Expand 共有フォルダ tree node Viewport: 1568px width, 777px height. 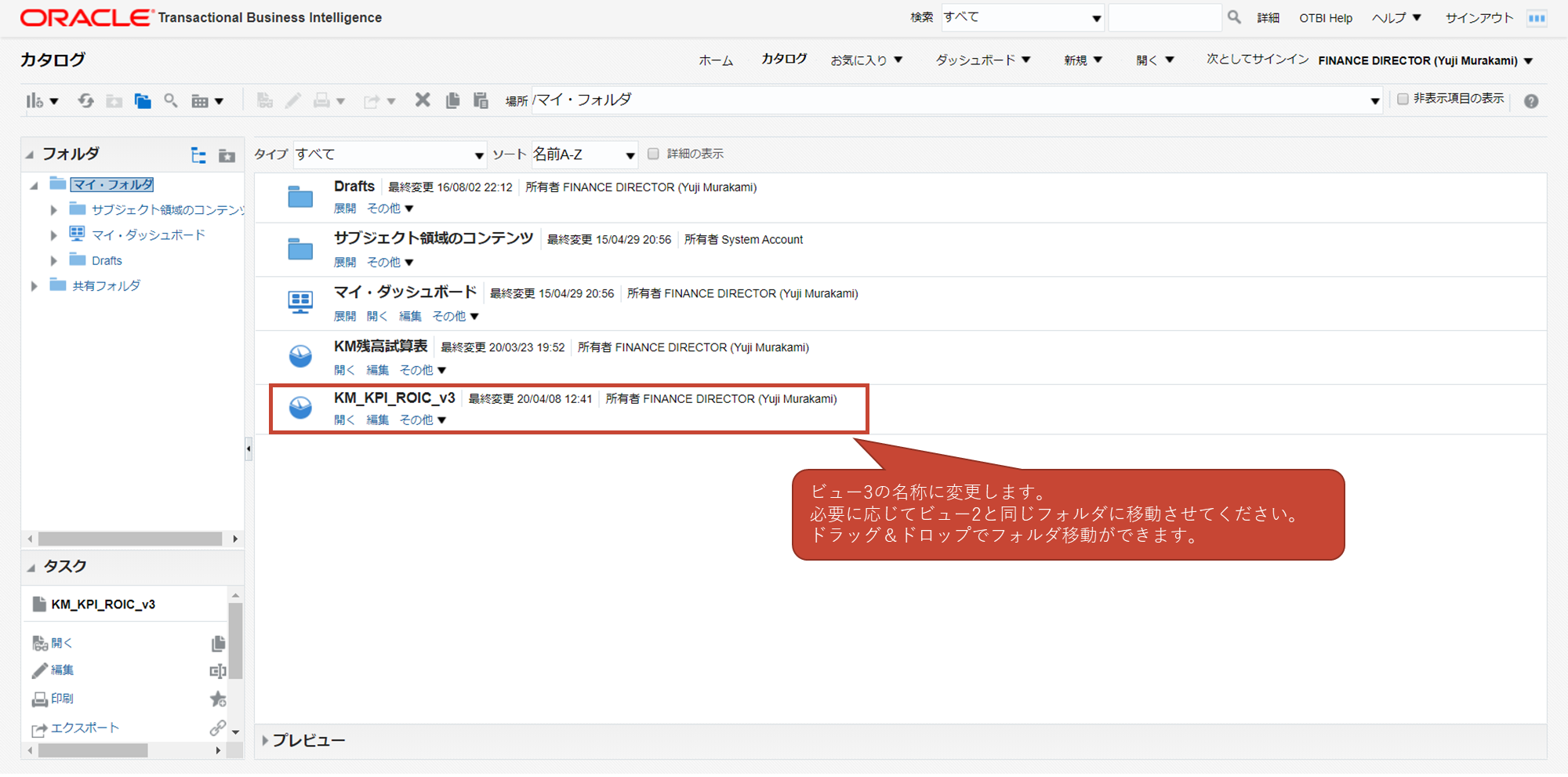[34, 286]
